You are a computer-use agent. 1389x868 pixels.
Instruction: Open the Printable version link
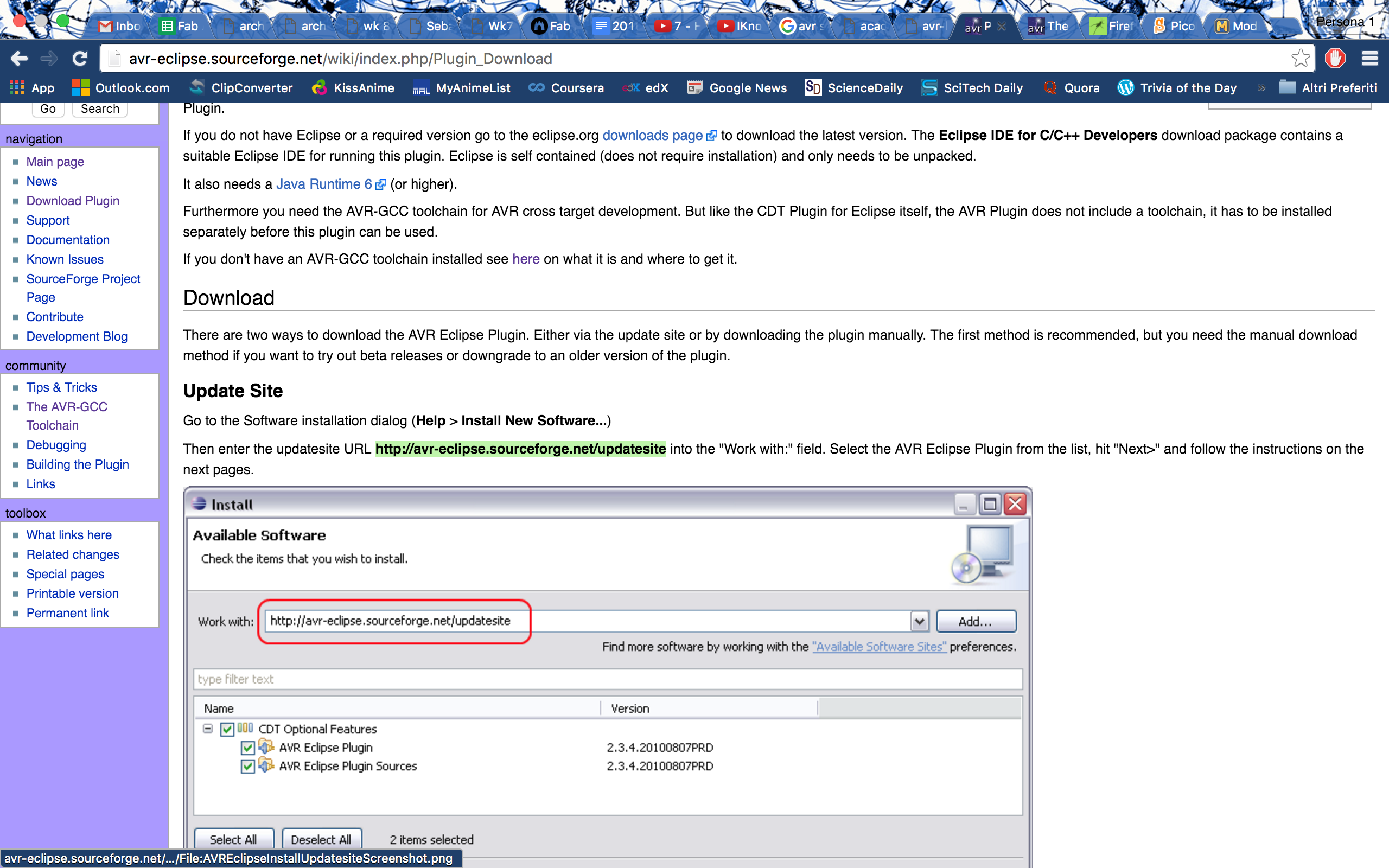point(72,593)
